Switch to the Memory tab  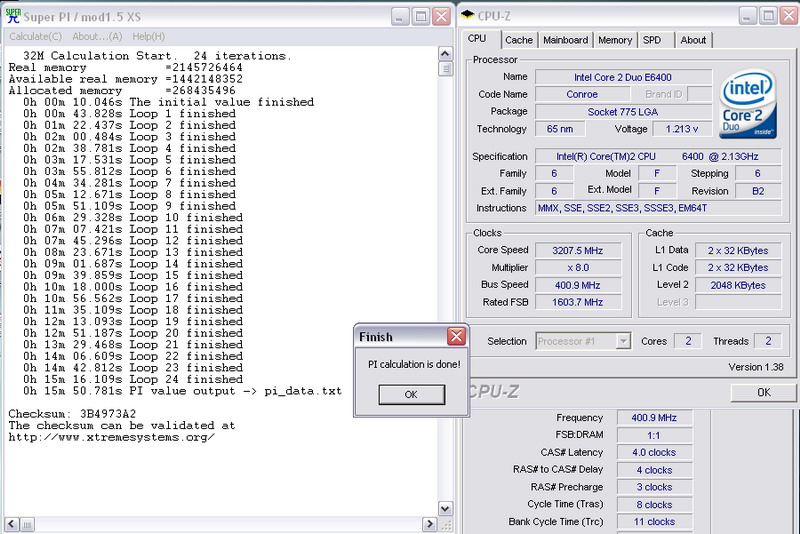[x=615, y=40]
